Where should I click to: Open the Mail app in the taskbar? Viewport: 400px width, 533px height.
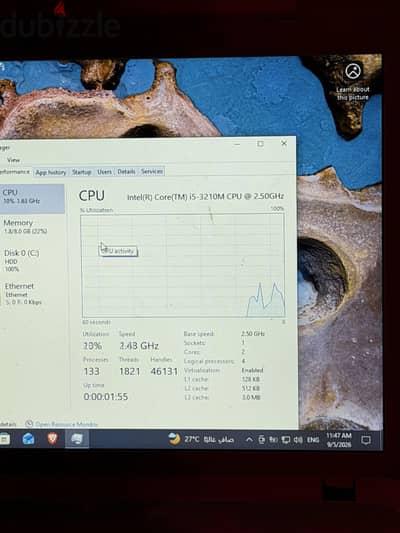click(28, 439)
